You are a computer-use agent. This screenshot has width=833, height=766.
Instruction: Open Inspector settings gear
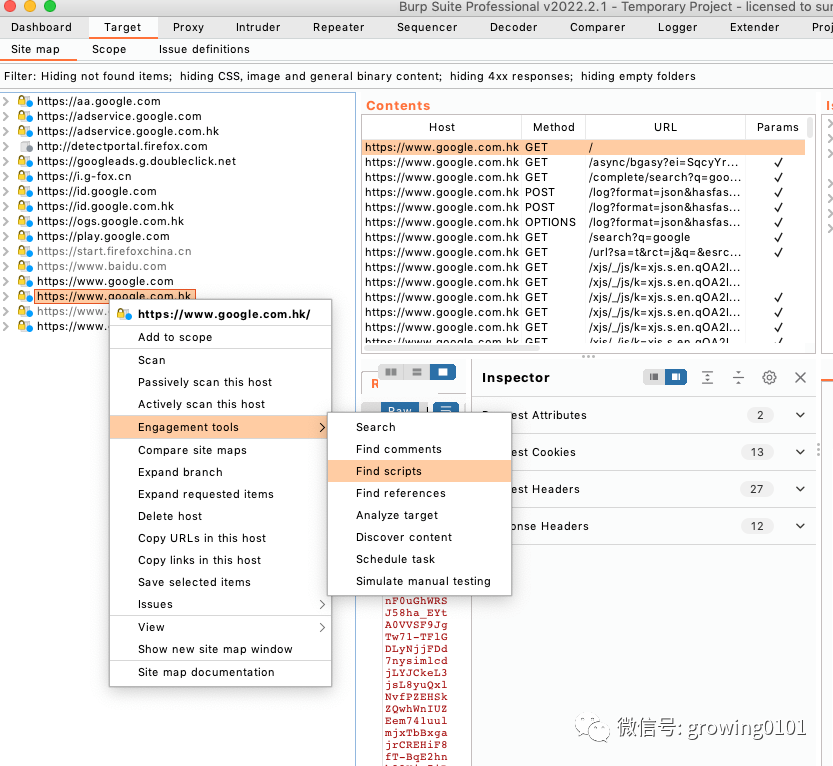pos(769,377)
